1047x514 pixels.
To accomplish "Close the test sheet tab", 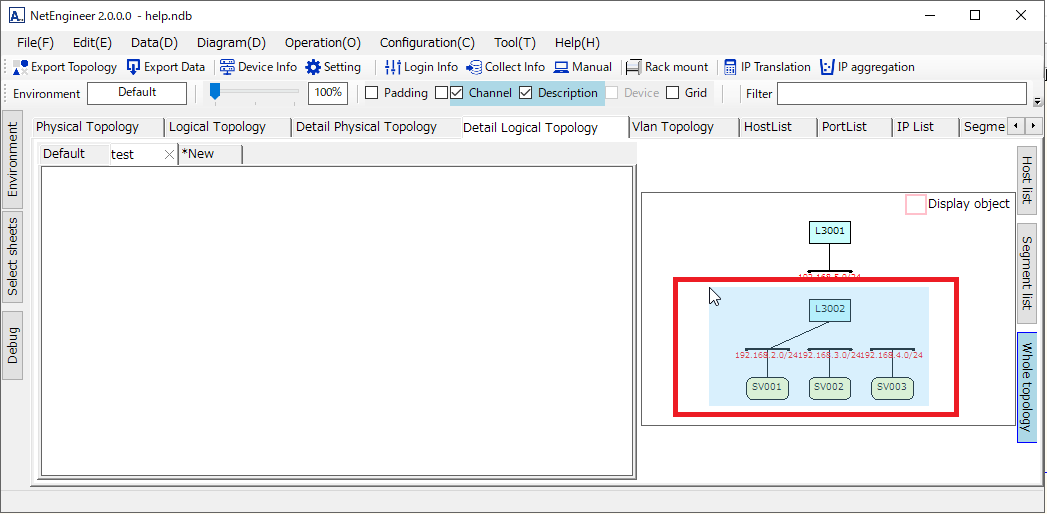I will pos(168,154).
